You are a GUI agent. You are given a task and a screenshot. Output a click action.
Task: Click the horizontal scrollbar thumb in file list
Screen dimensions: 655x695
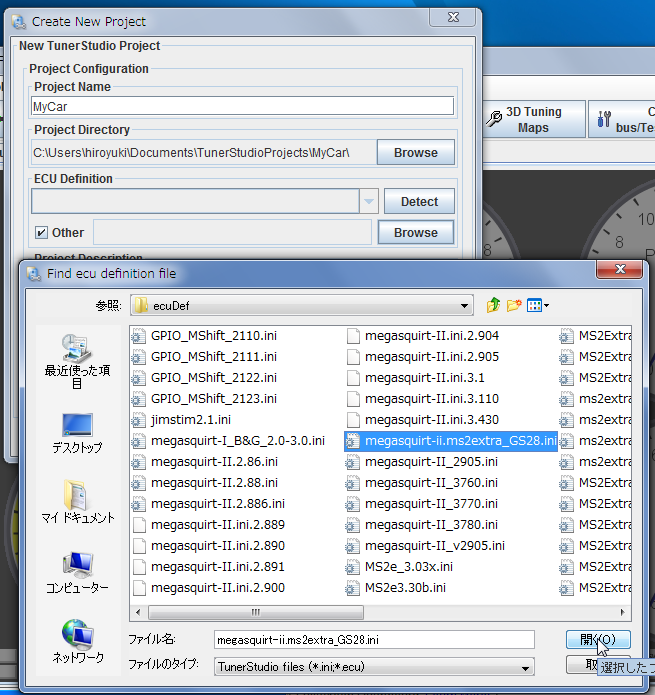coord(256,613)
